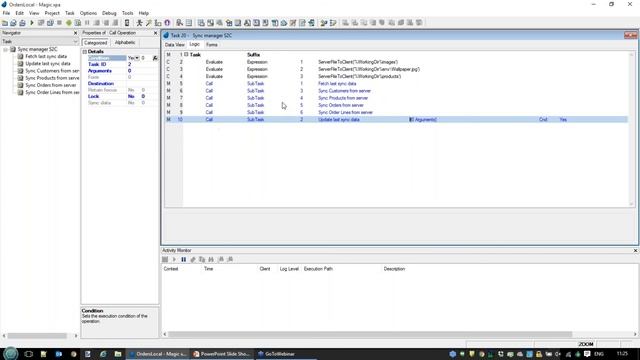The height and width of the screenshot is (360, 640).
Task: Click the wand icon in toolbar
Action: 149,23
